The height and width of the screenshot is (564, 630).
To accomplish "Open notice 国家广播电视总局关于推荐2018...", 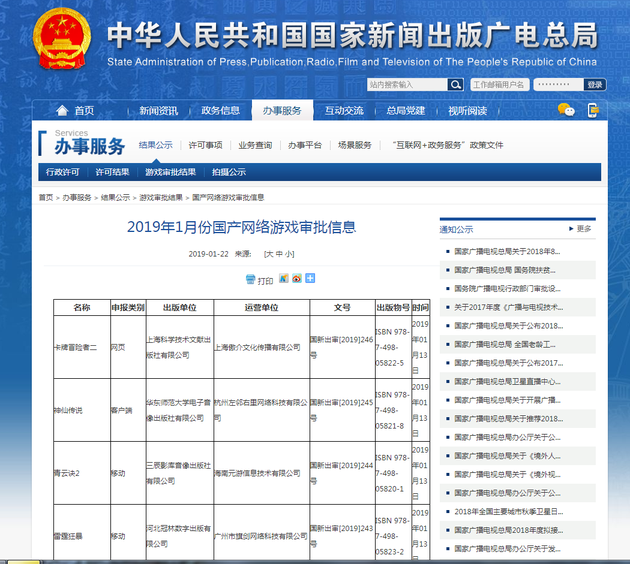I will [x=508, y=419].
